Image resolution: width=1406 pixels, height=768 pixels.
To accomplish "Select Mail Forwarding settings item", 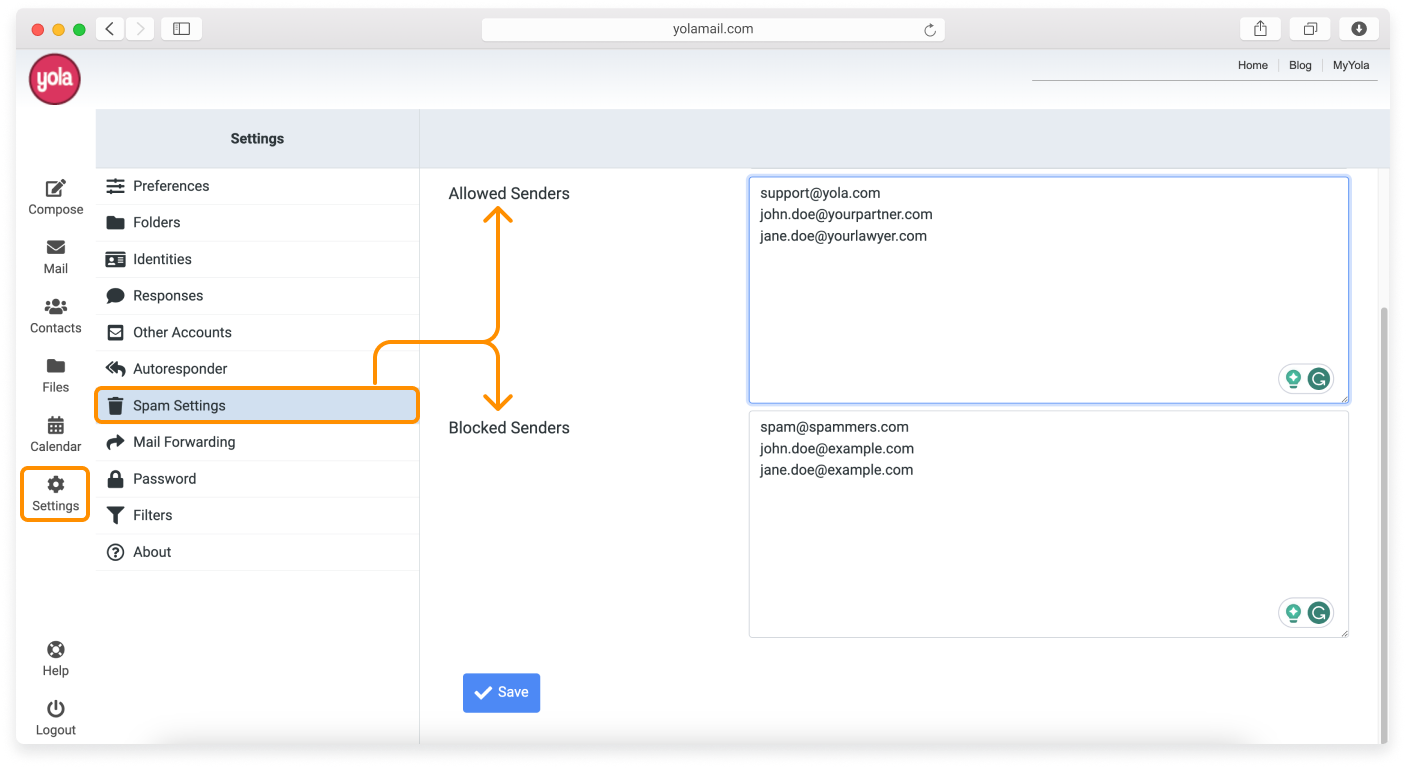I will [x=184, y=442].
